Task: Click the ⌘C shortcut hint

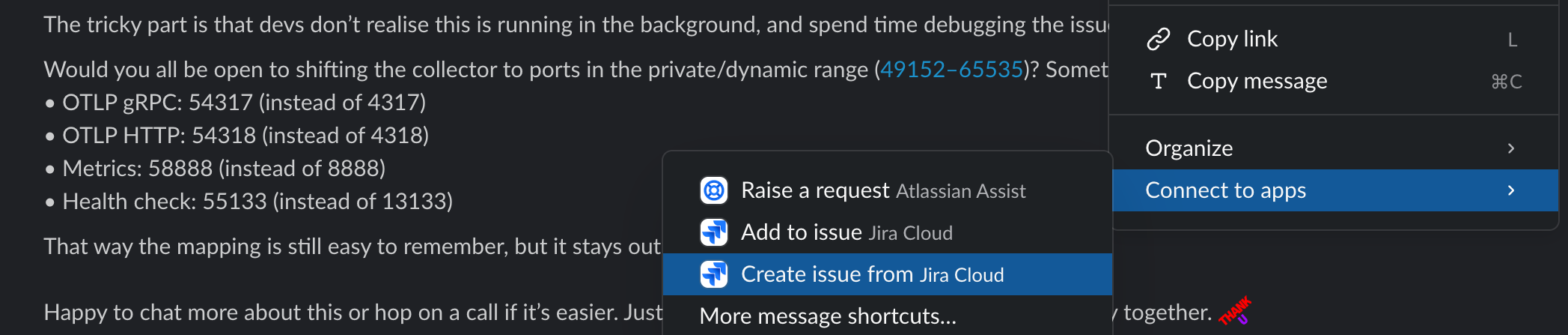Action: click(x=1506, y=81)
